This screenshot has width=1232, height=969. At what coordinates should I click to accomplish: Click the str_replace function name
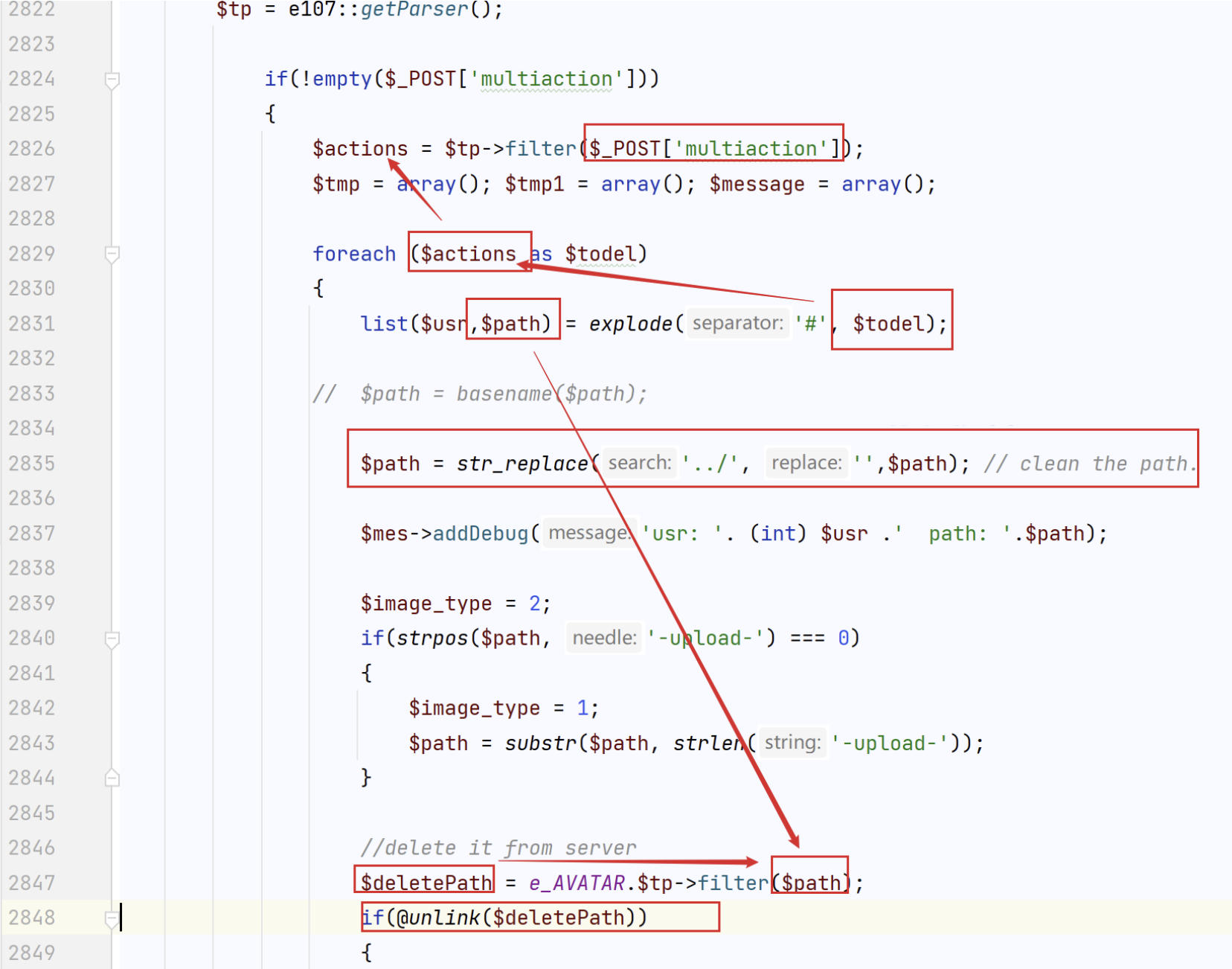pos(522,464)
